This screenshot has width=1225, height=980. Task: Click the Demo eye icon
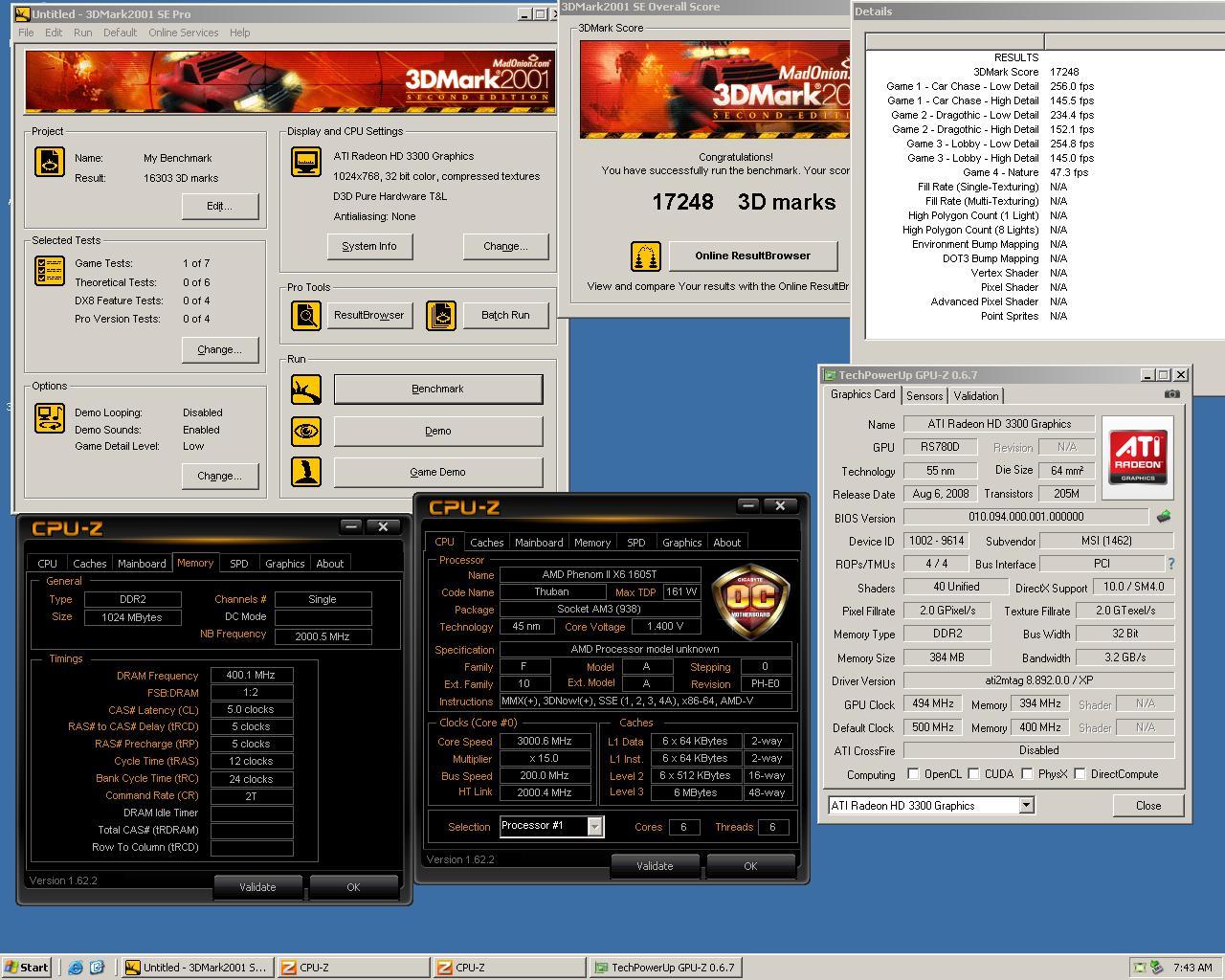(x=306, y=431)
